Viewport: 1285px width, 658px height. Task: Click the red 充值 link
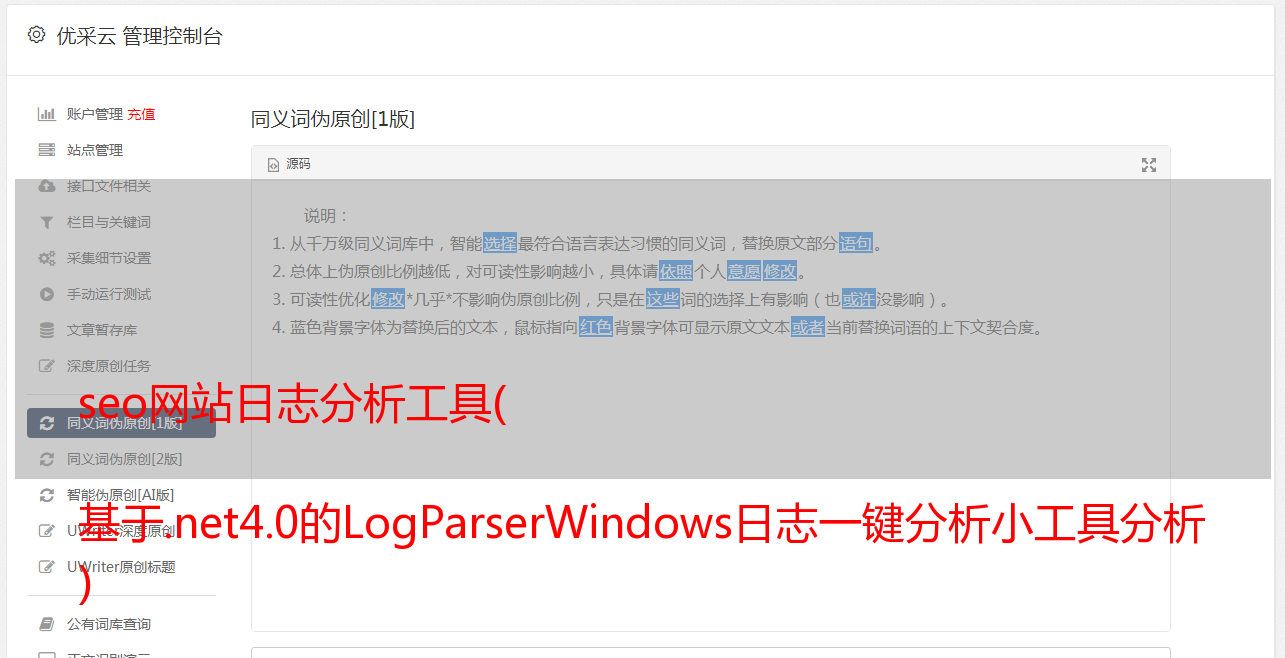[x=141, y=114]
